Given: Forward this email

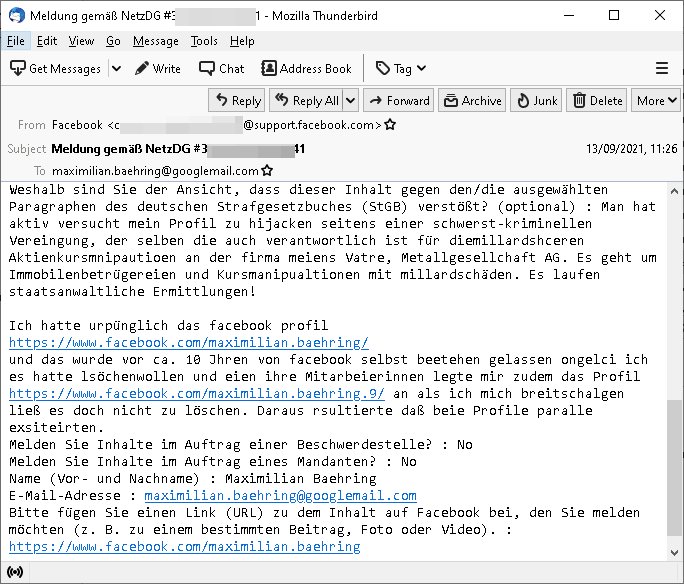Looking at the screenshot, I should 399,101.
